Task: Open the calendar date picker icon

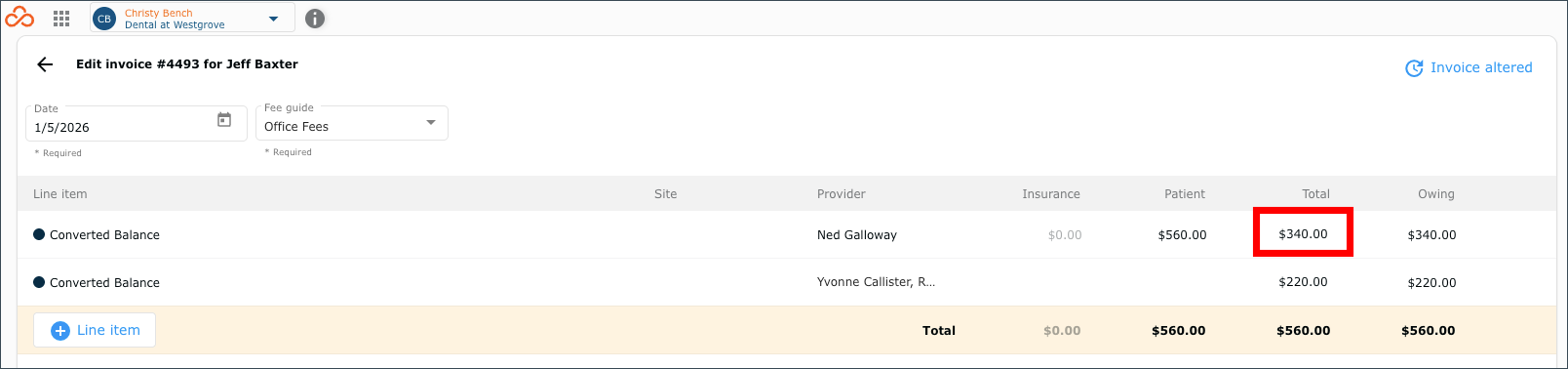Action: tap(224, 120)
